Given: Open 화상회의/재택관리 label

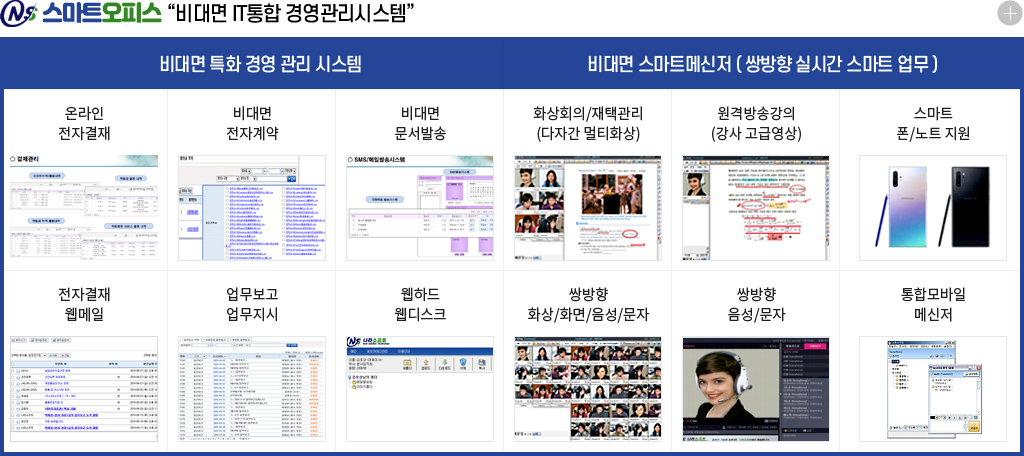Looking at the screenshot, I should pos(588,123).
